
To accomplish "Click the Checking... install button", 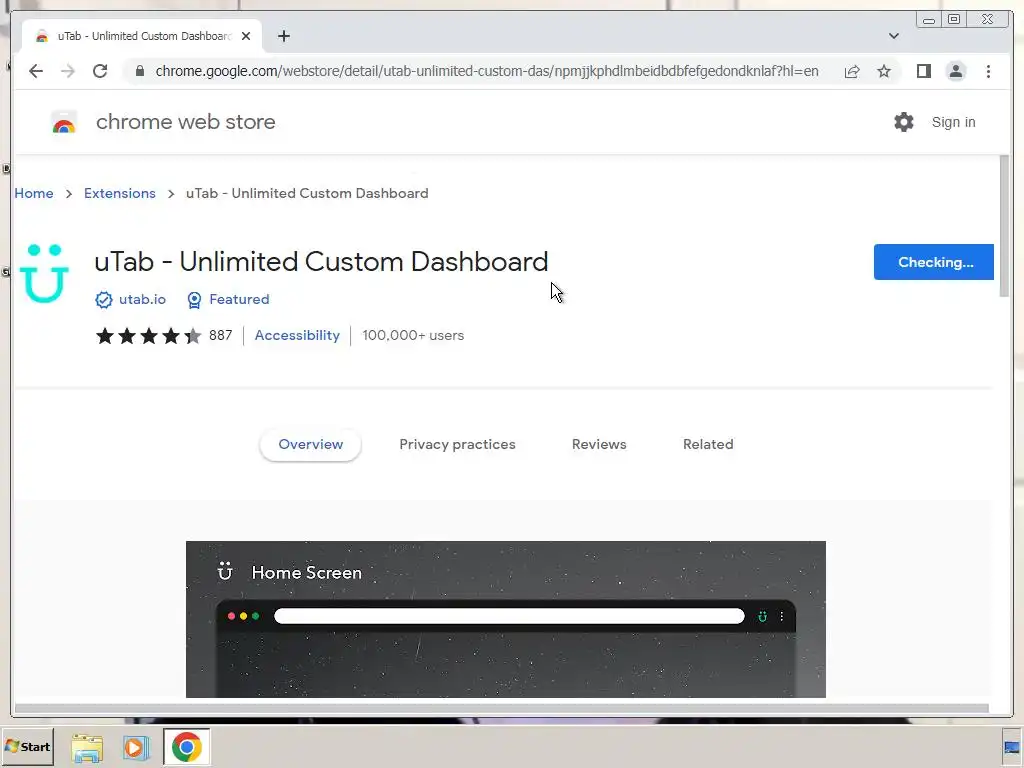I will click(x=933, y=262).
